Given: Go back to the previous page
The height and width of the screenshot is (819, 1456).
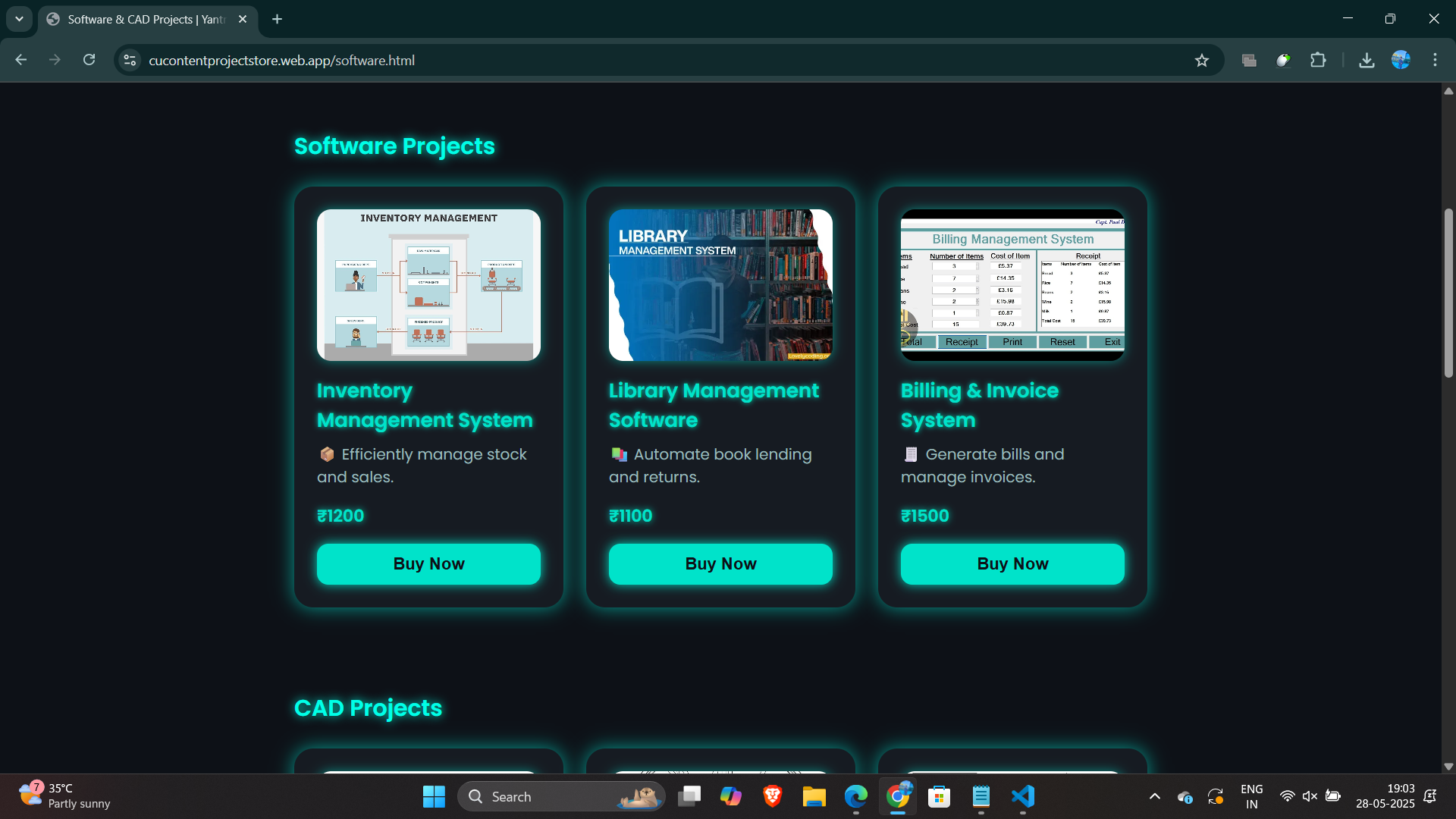Looking at the screenshot, I should tap(21, 60).
